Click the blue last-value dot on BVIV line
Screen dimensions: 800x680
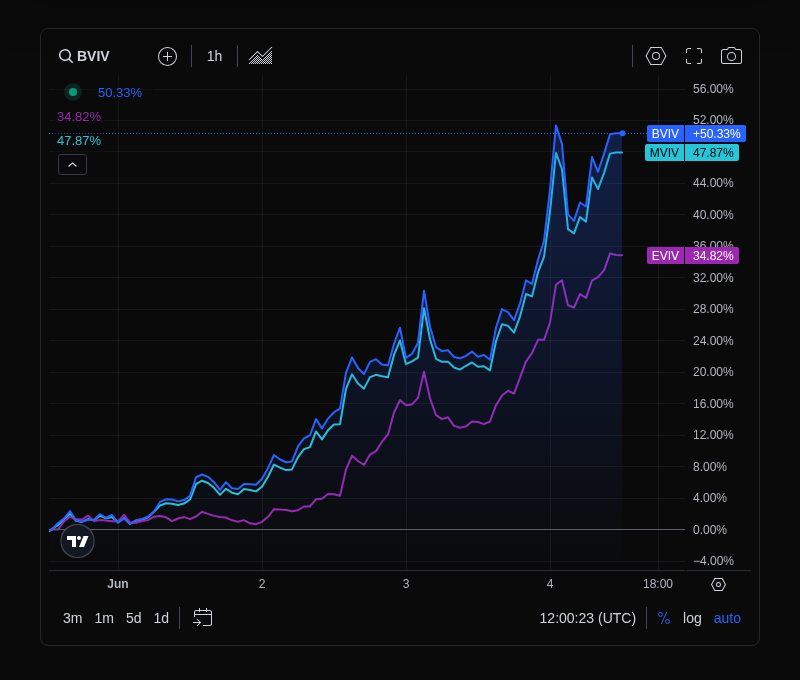tap(622, 133)
